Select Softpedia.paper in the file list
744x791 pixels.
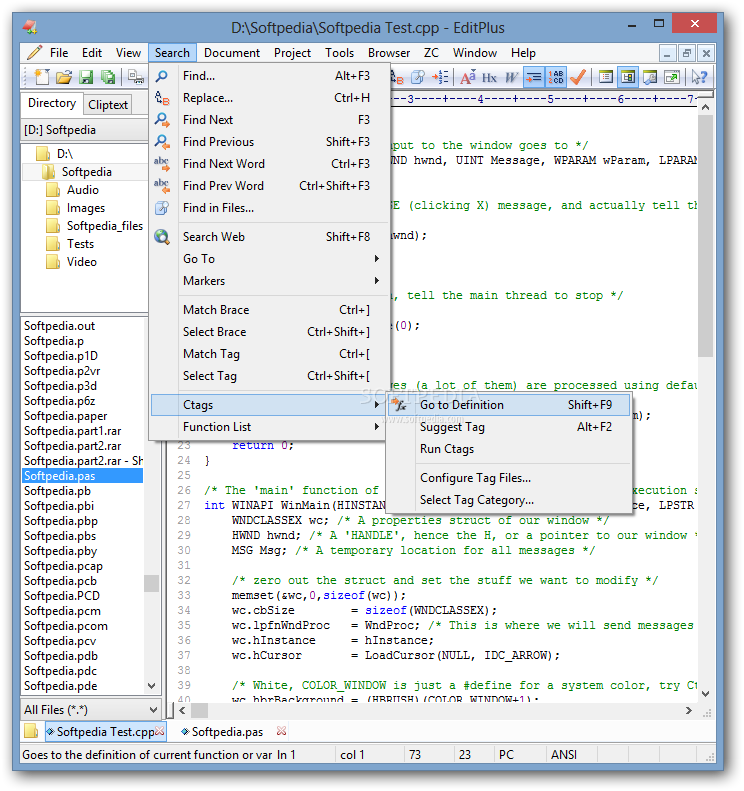(x=66, y=416)
